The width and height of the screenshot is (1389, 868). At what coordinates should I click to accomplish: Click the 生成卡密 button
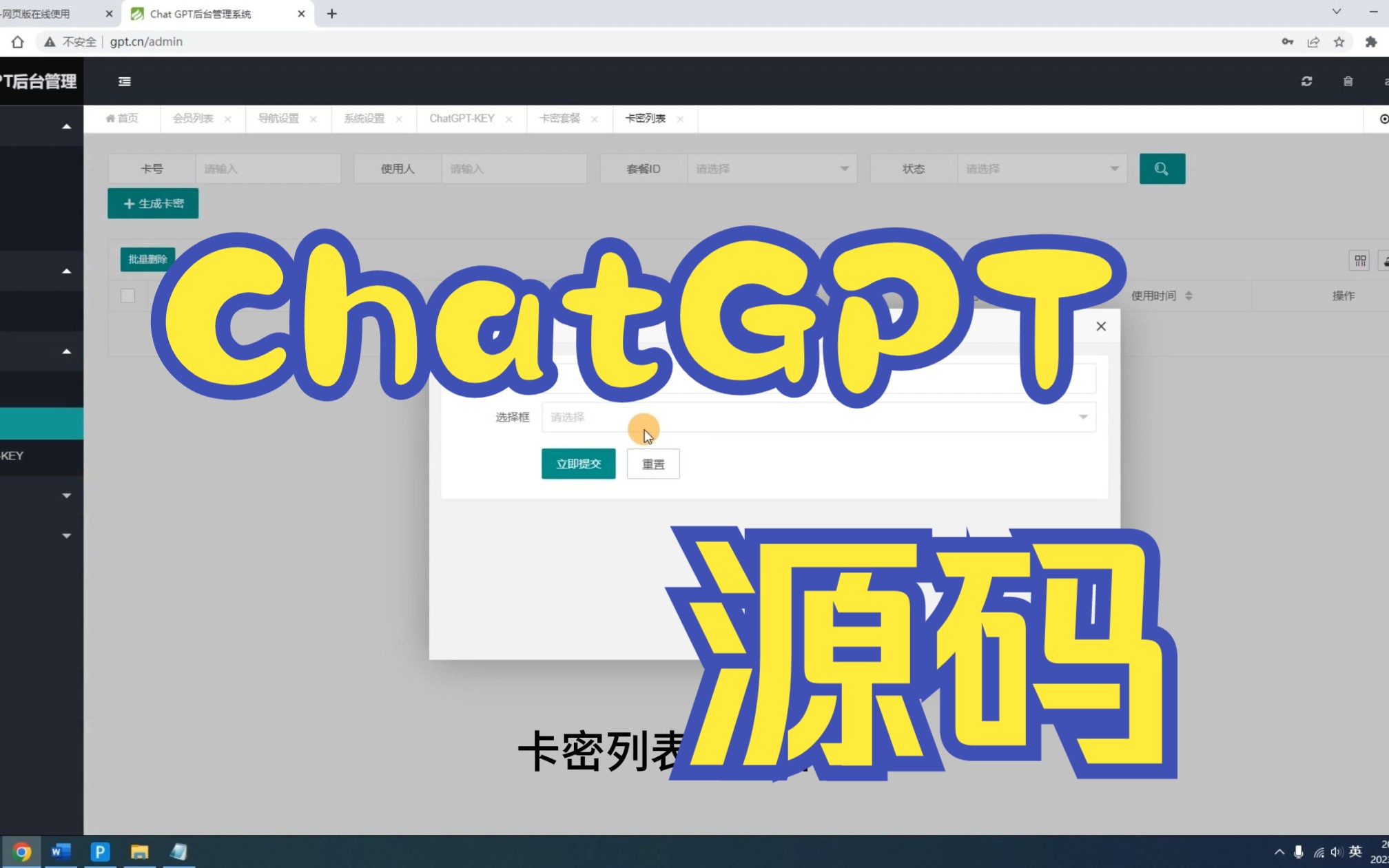pos(153,203)
